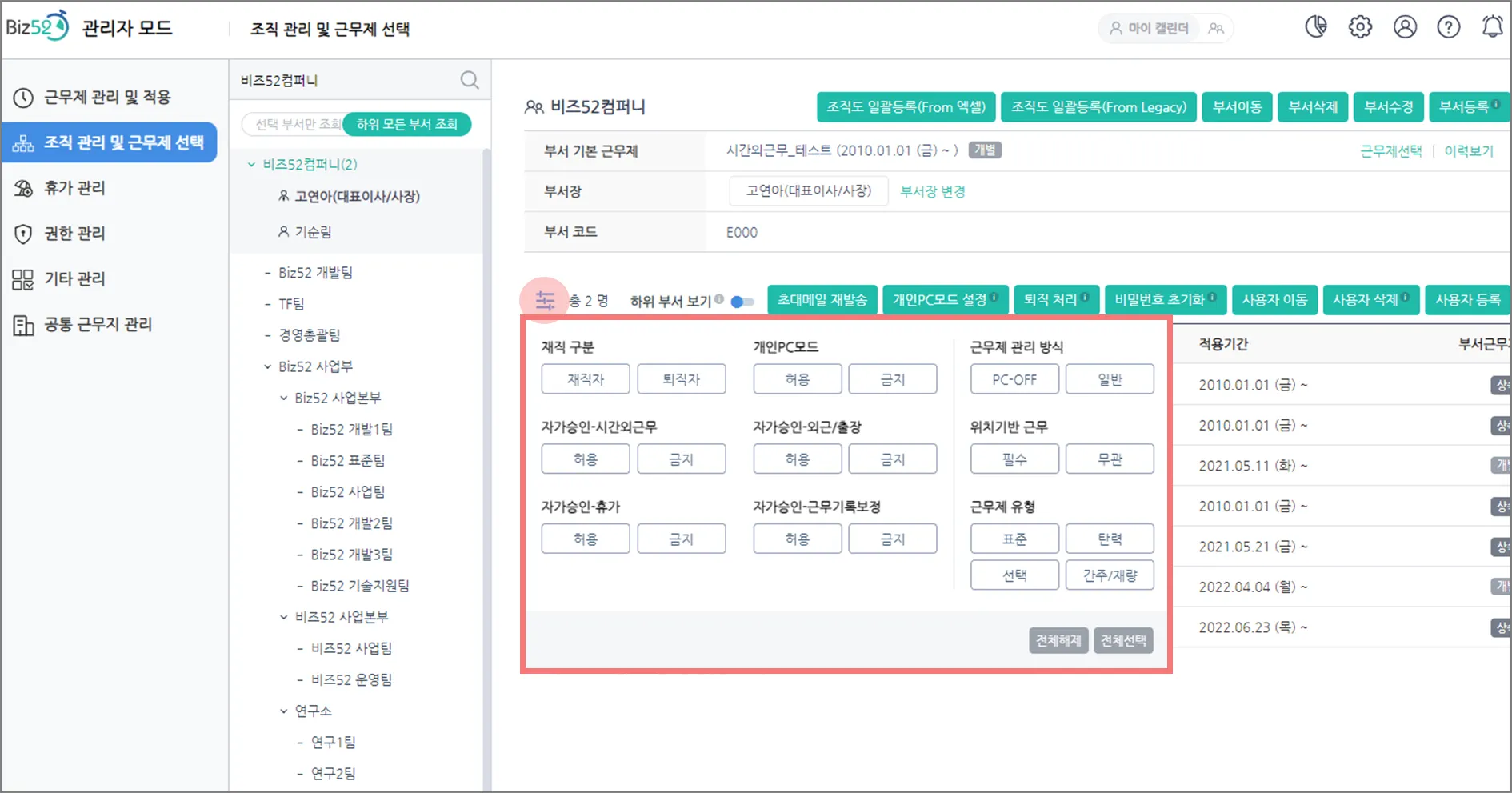Open the 권한 관리 menu
The image size is (1512, 793).
click(x=109, y=234)
